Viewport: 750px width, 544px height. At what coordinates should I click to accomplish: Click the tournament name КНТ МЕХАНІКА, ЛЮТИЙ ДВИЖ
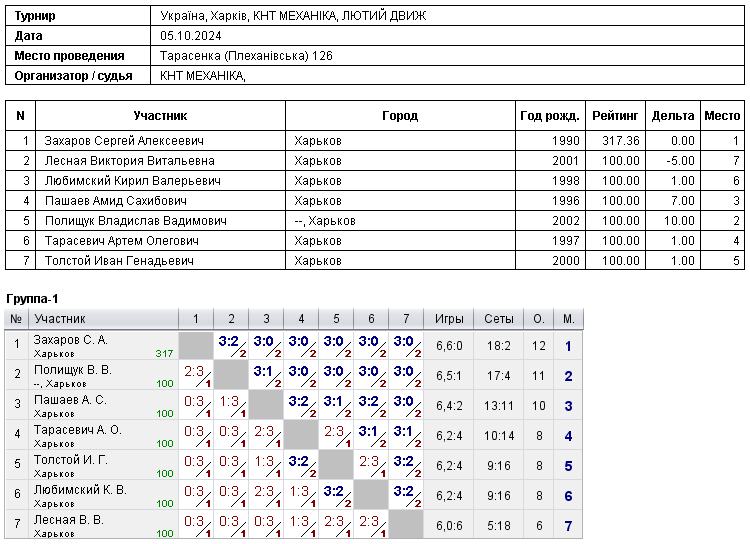point(339,16)
